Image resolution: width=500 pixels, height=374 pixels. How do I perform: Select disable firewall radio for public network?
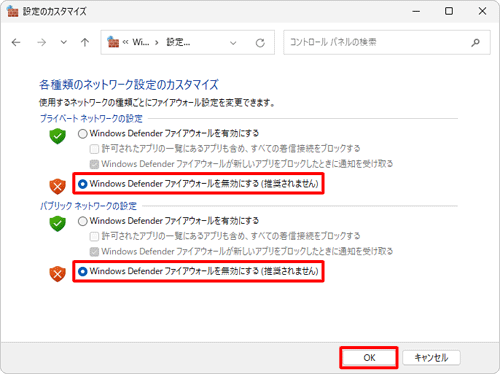(83, 271)
